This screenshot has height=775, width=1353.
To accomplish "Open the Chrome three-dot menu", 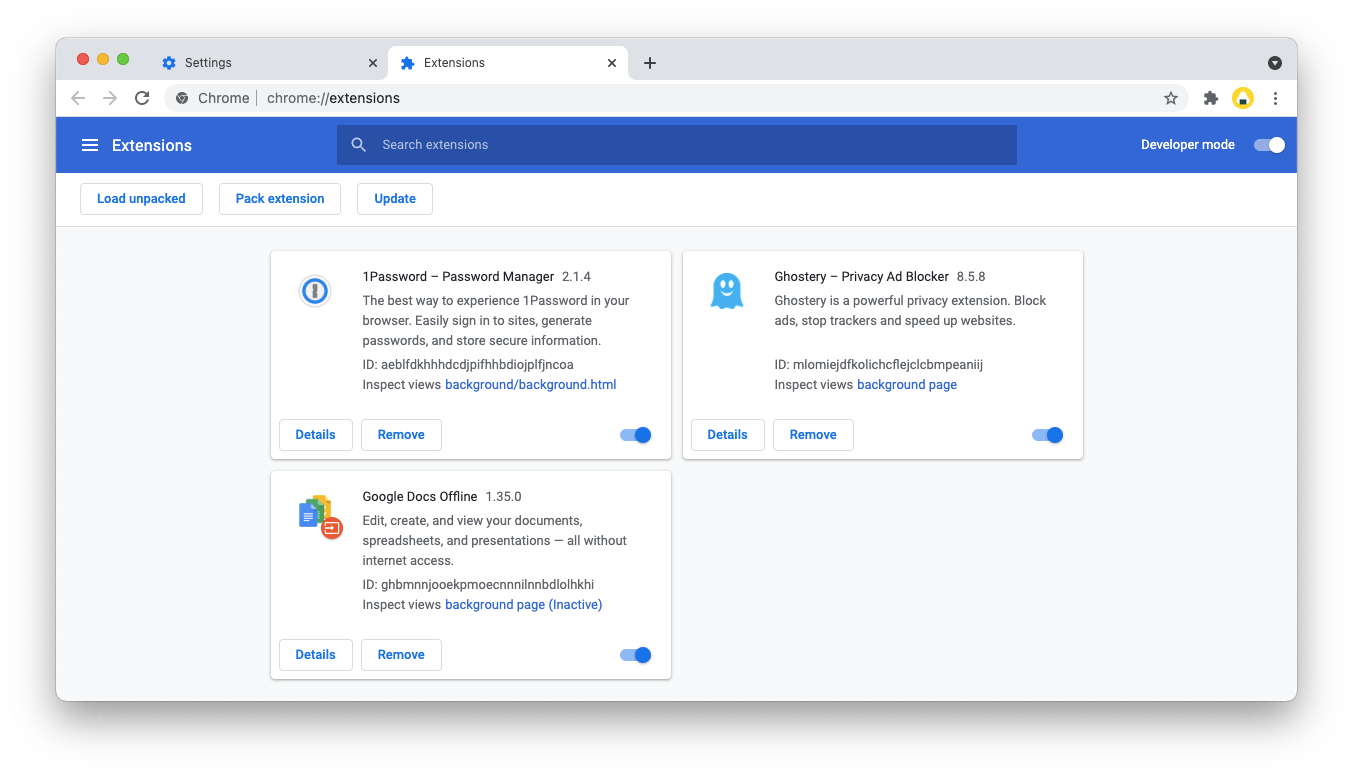I will coord(1275,98).
